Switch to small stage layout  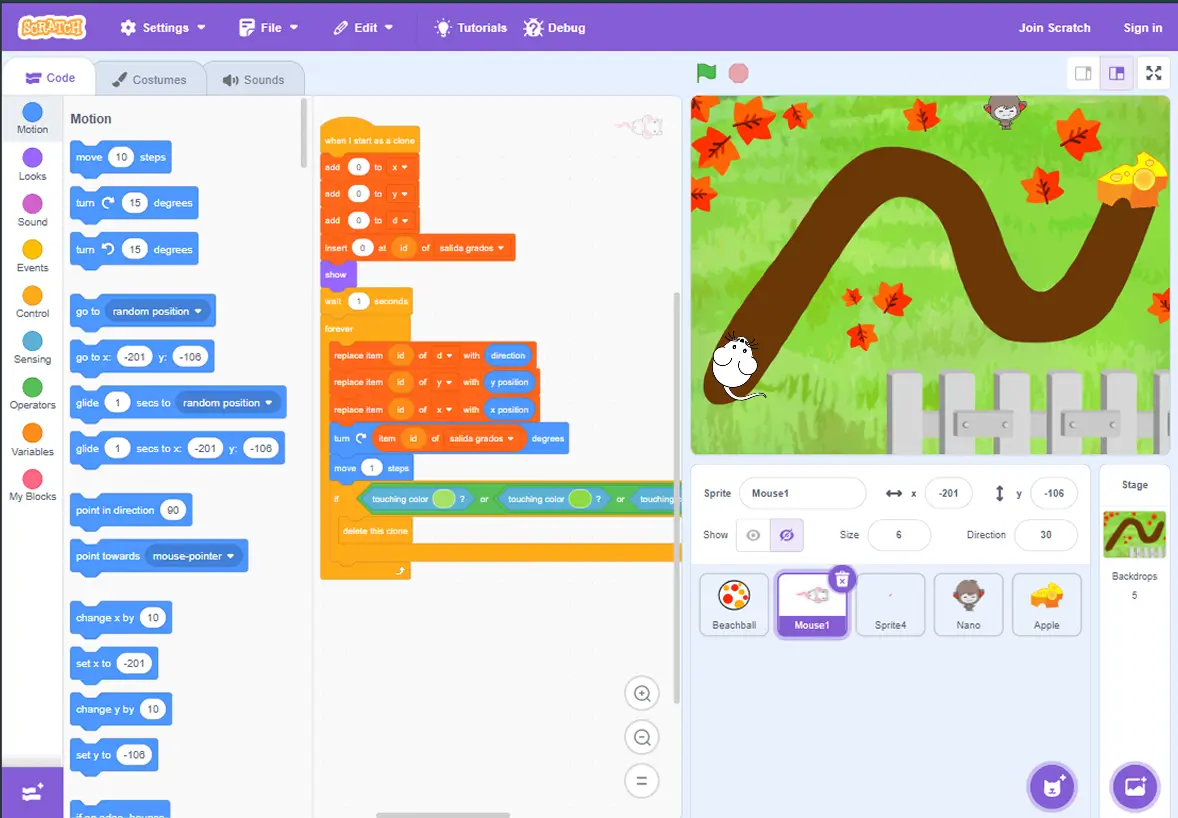pyautogui.click(x=1083, y=73)
